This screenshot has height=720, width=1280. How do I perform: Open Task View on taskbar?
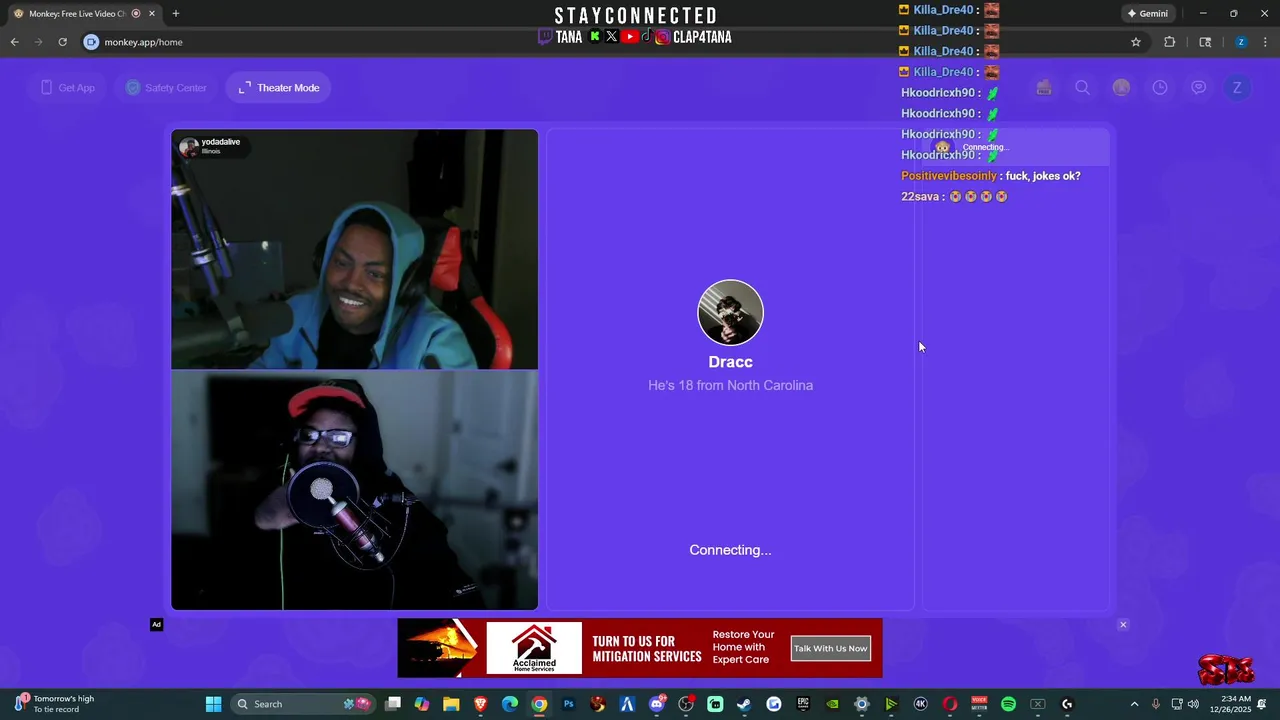(x=393, y=704)
